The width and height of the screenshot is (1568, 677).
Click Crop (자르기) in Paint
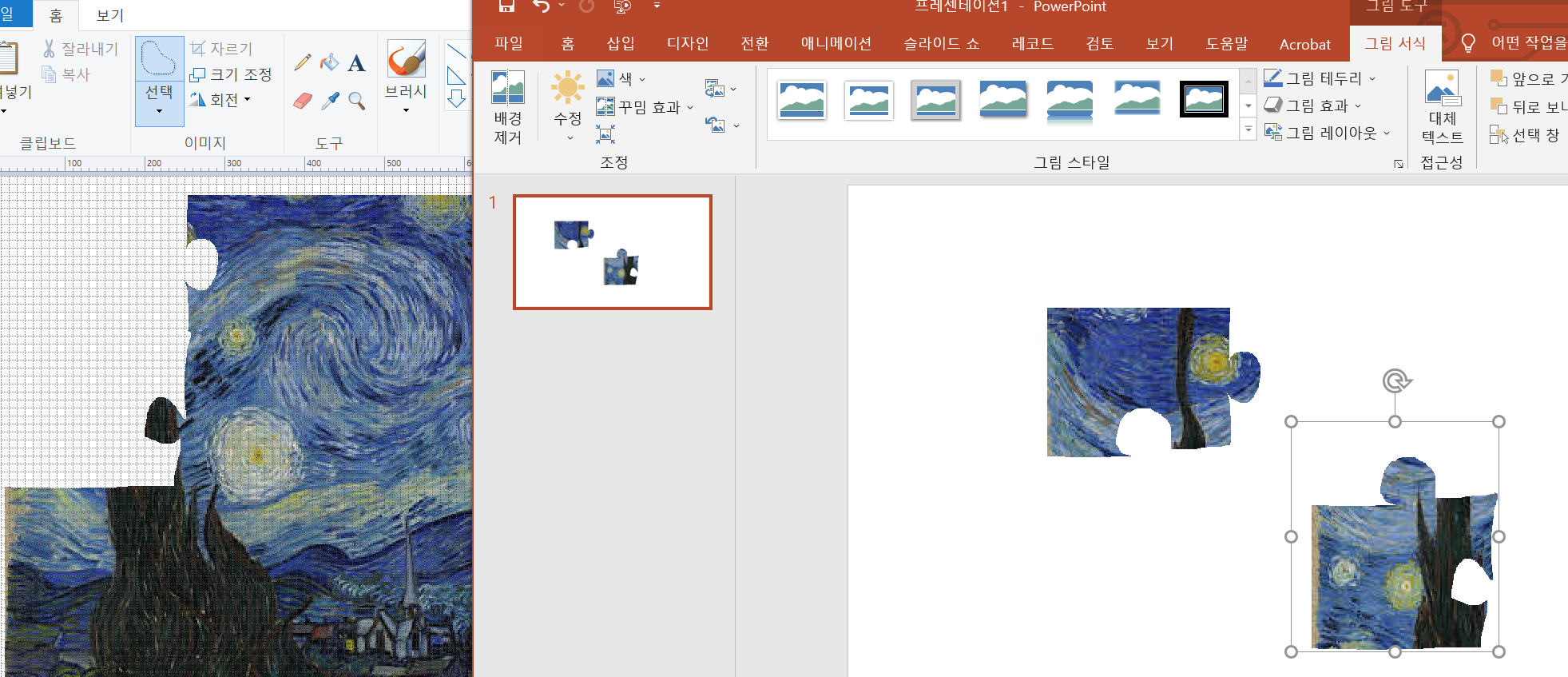coord(221,49)
